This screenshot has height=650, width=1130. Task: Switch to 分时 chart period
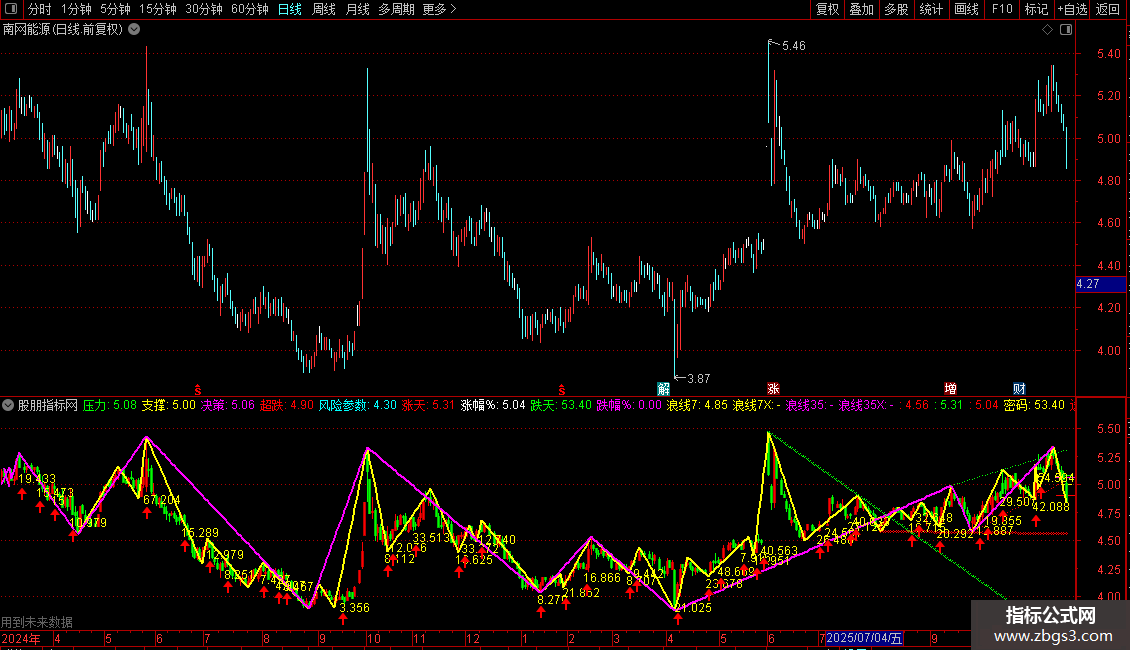coord(40,9)
